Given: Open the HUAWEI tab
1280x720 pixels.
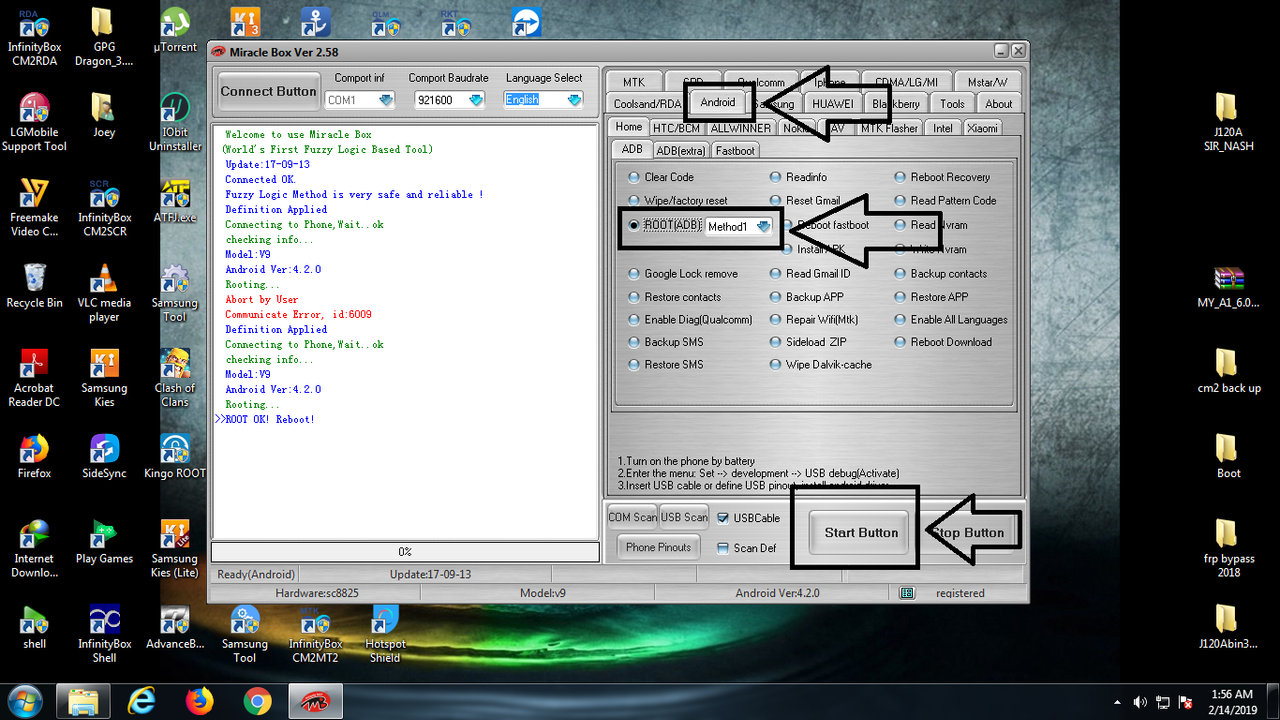Looking at the screenshot, I should click(832, 104).
